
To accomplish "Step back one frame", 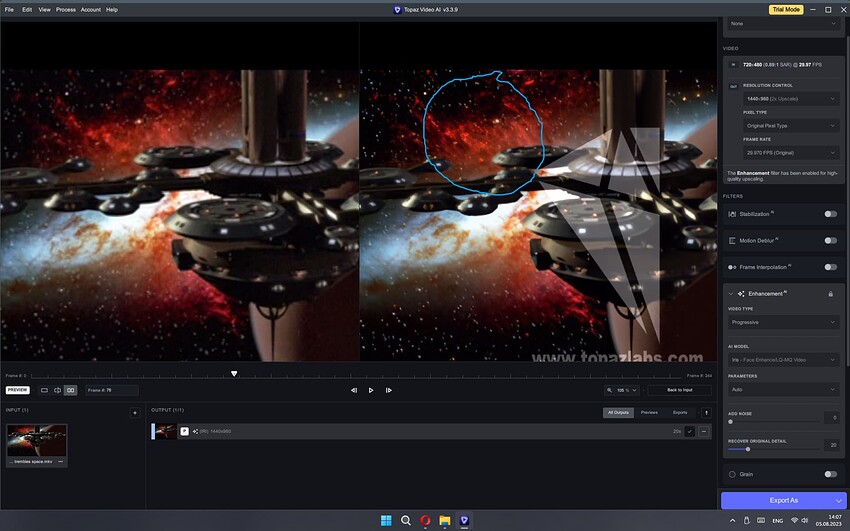I will tap(354, 390).
